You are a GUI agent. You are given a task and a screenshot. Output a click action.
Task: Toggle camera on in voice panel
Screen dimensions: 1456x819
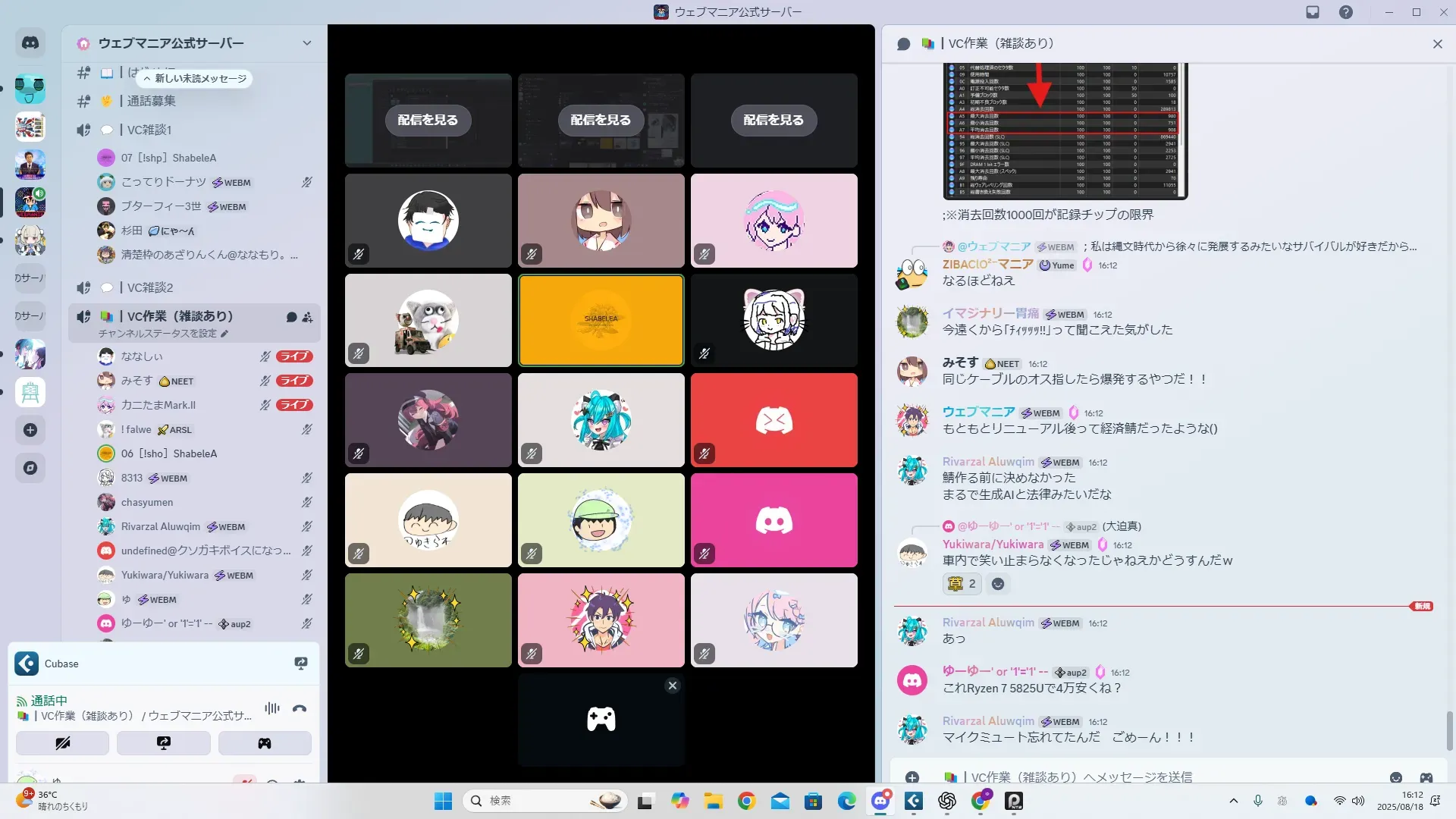pos(62,743)
